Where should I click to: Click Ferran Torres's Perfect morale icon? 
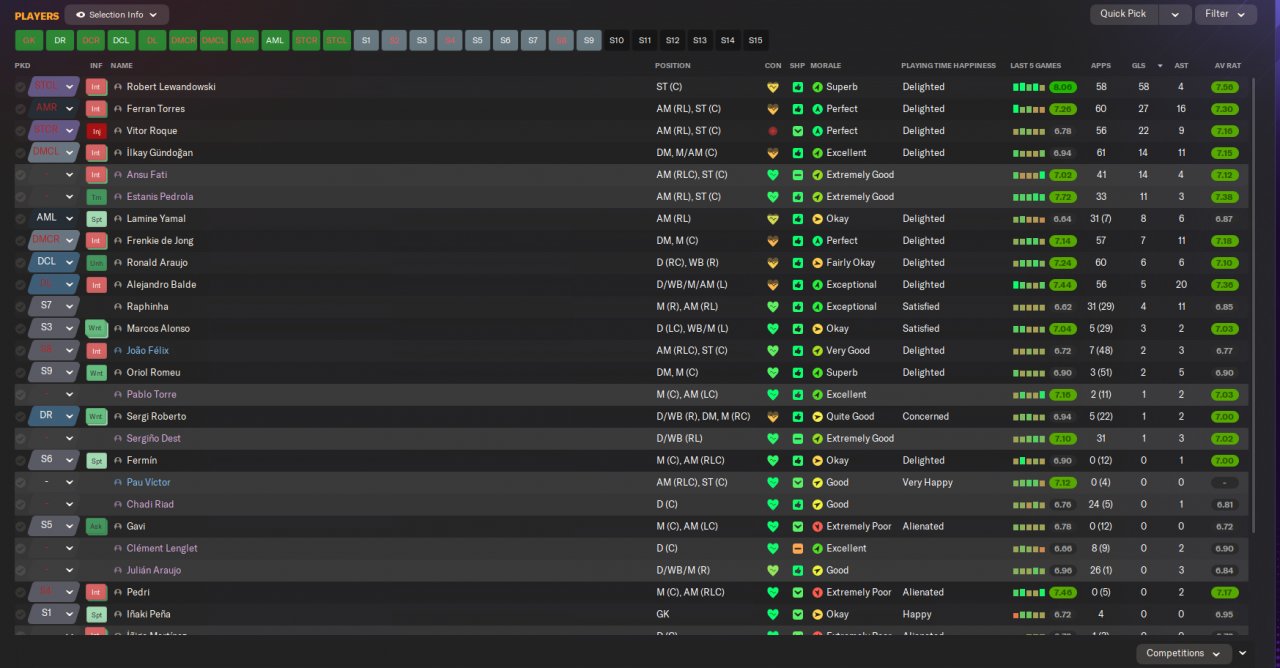tap(818, 109)
